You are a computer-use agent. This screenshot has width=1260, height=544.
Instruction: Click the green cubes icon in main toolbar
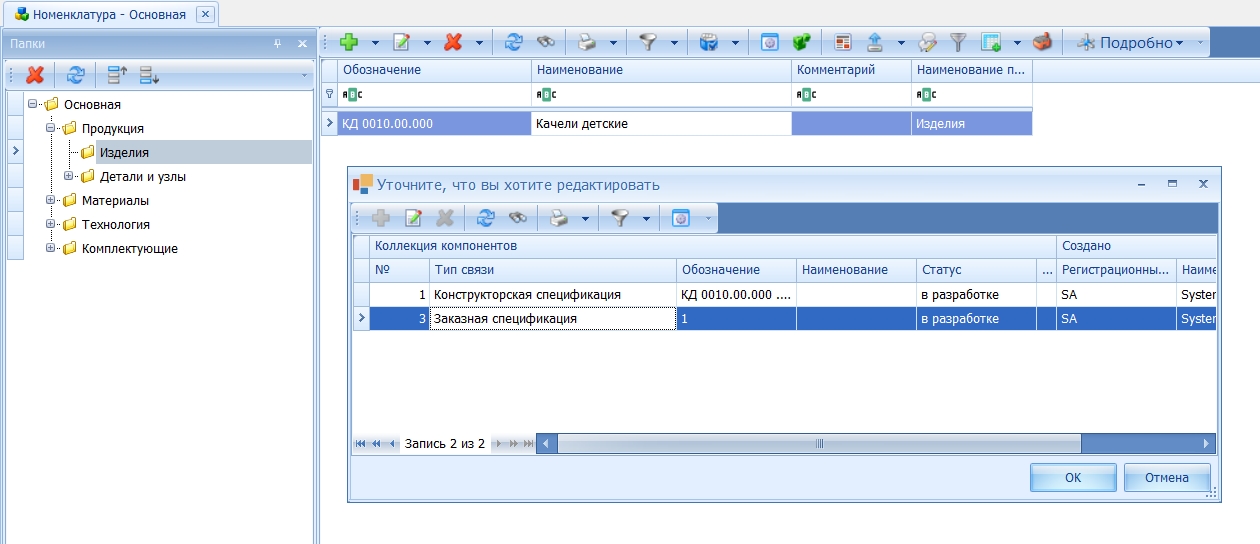click(x=800, y=42)
